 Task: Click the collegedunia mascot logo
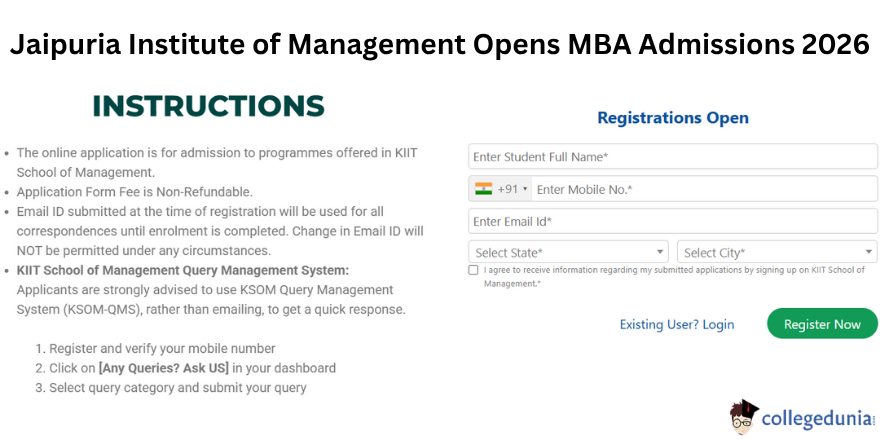pos(744,418)
